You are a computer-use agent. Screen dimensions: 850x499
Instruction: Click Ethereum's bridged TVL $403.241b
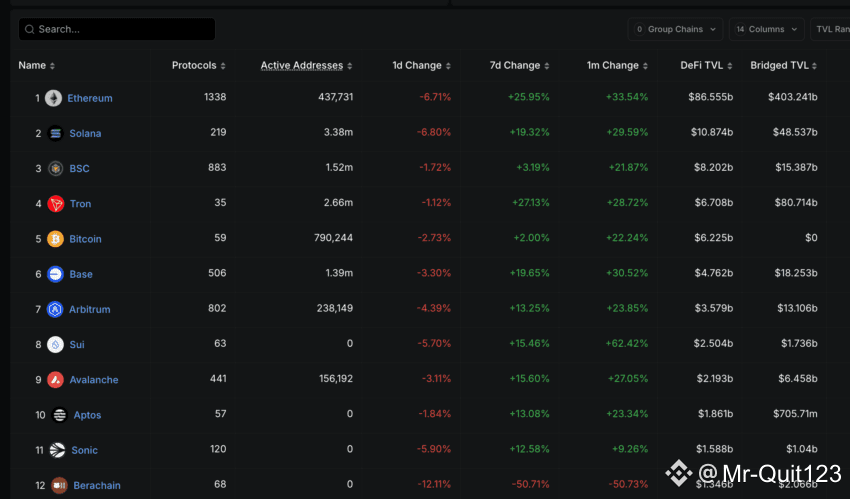[x=793, y=97]
